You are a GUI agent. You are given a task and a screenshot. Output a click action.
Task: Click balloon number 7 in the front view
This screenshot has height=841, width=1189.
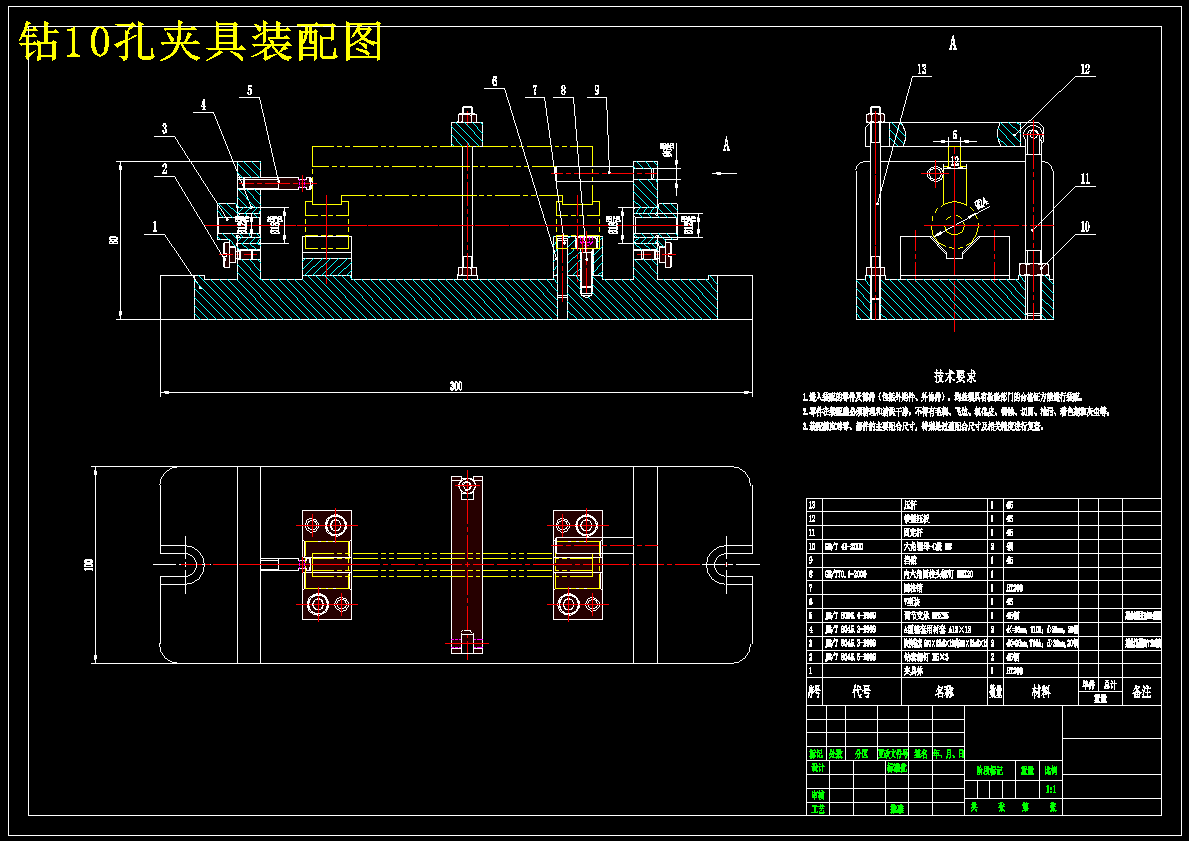(535, 90)
